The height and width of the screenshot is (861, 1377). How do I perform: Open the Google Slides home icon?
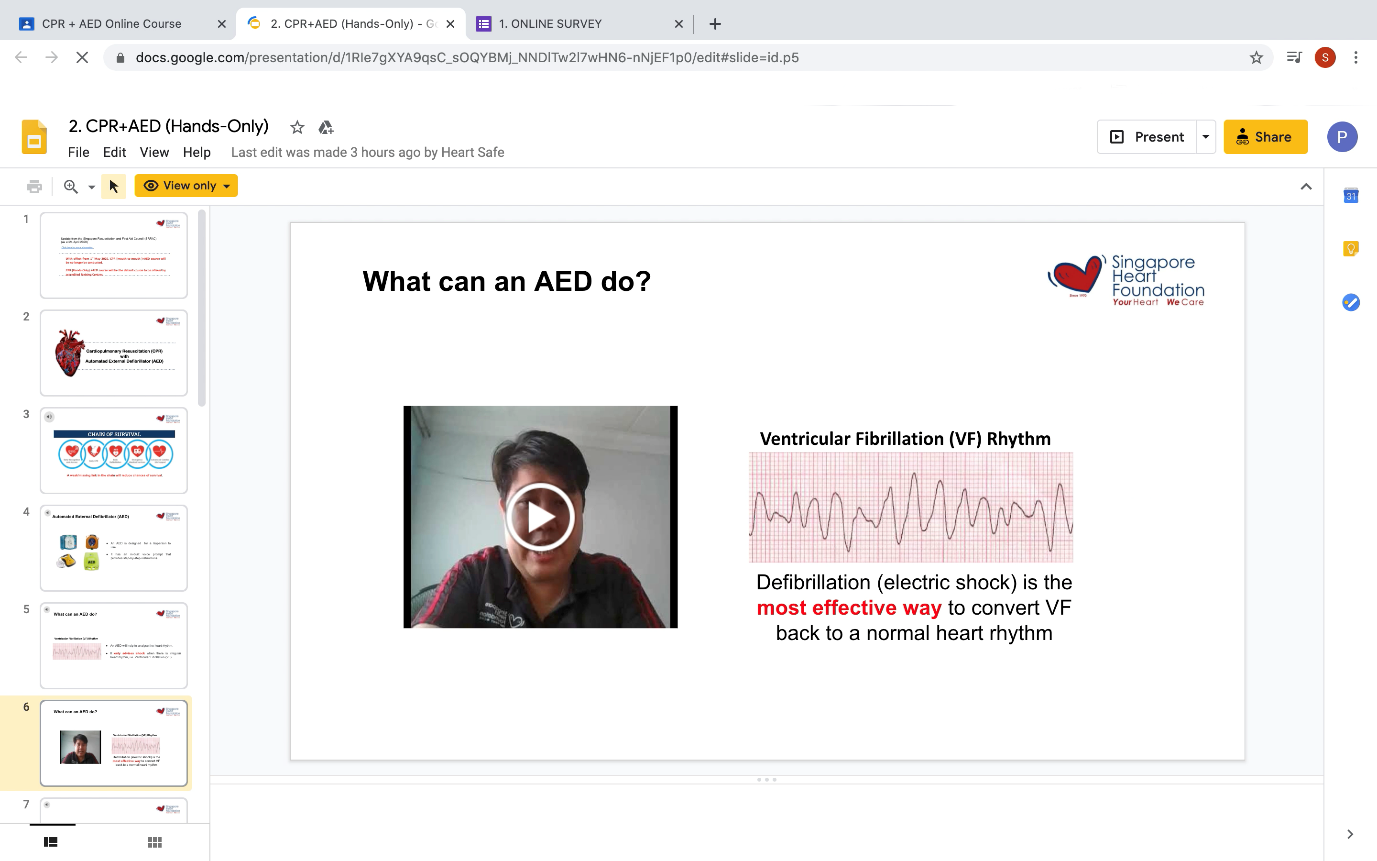[x=35, y=138]
